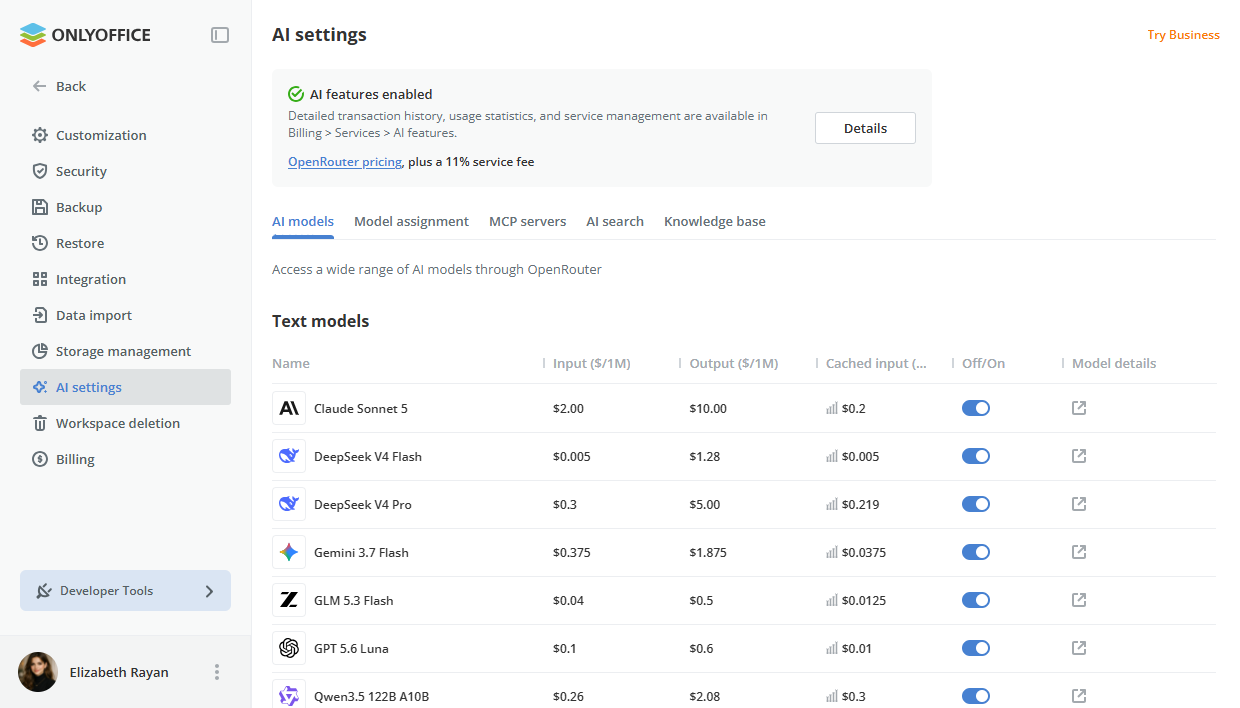Sort by Input ($/1M) column header
The image size is (1240, 708).
(592, 364)
